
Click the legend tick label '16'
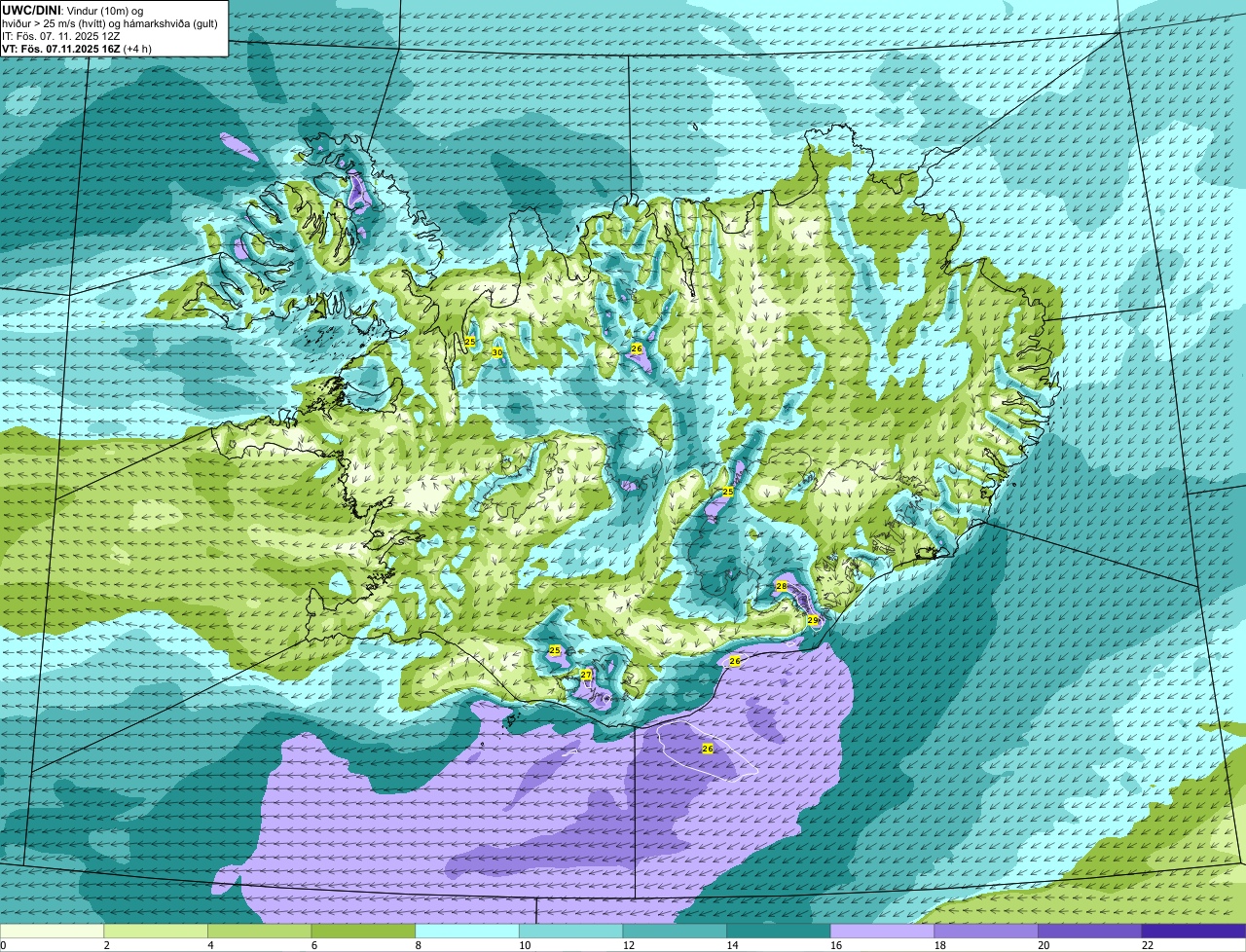pos(836,945)
